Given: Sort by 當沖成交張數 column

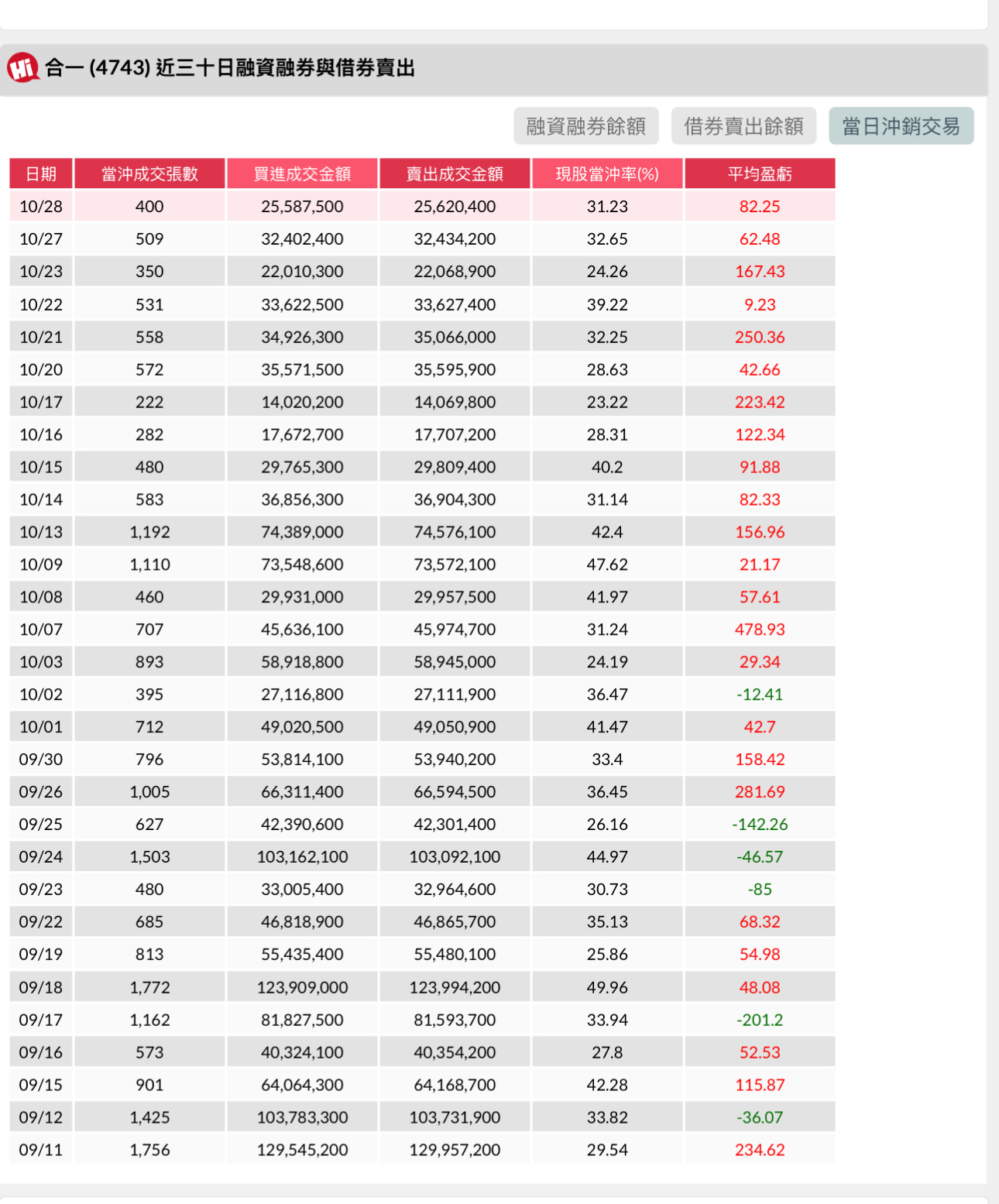Looking at the screenshot, I should point(149,173).
